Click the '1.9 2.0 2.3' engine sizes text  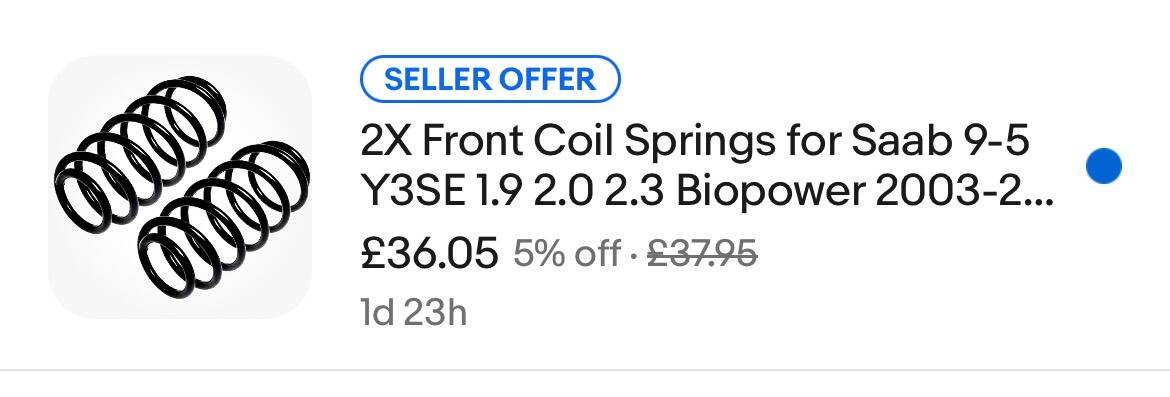[x=572, y=192]
